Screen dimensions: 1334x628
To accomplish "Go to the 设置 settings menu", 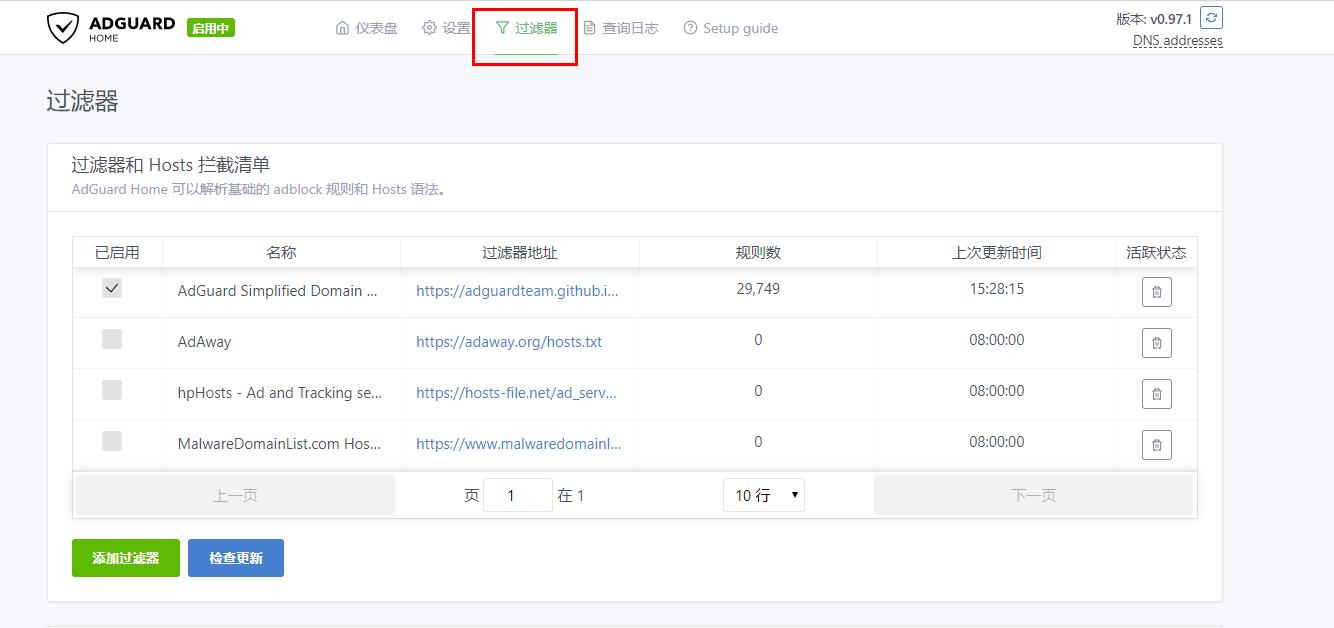I will [446, 28].
